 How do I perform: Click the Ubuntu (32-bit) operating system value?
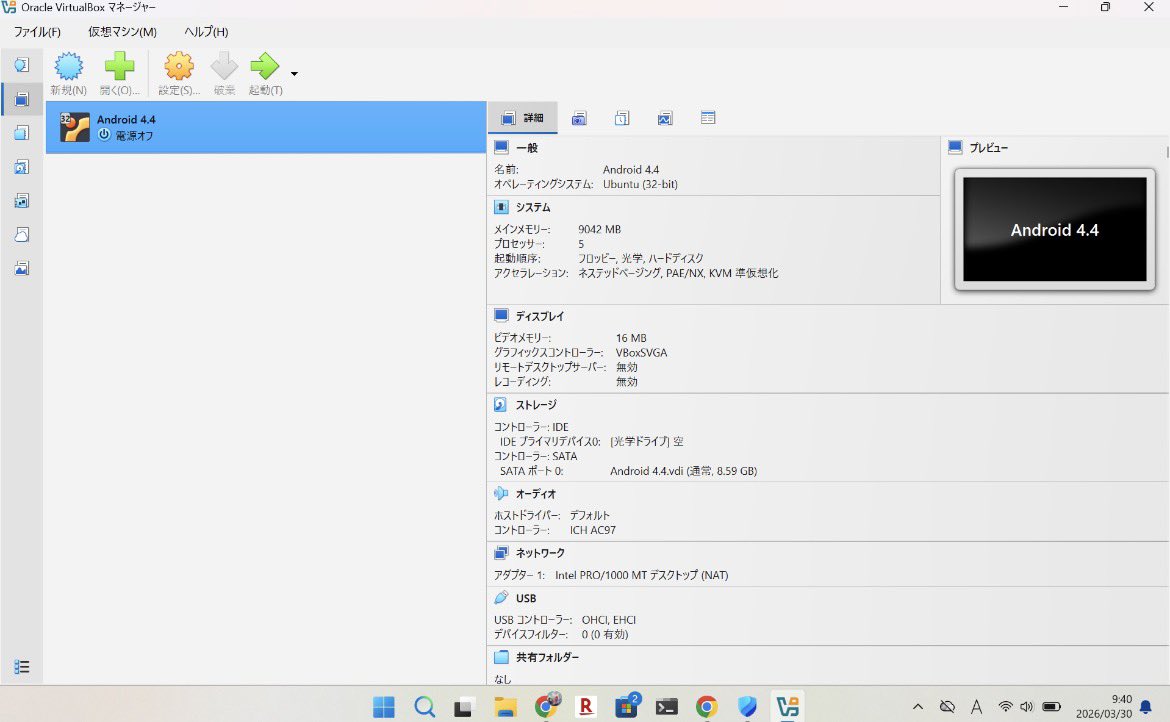coord(640,184)
